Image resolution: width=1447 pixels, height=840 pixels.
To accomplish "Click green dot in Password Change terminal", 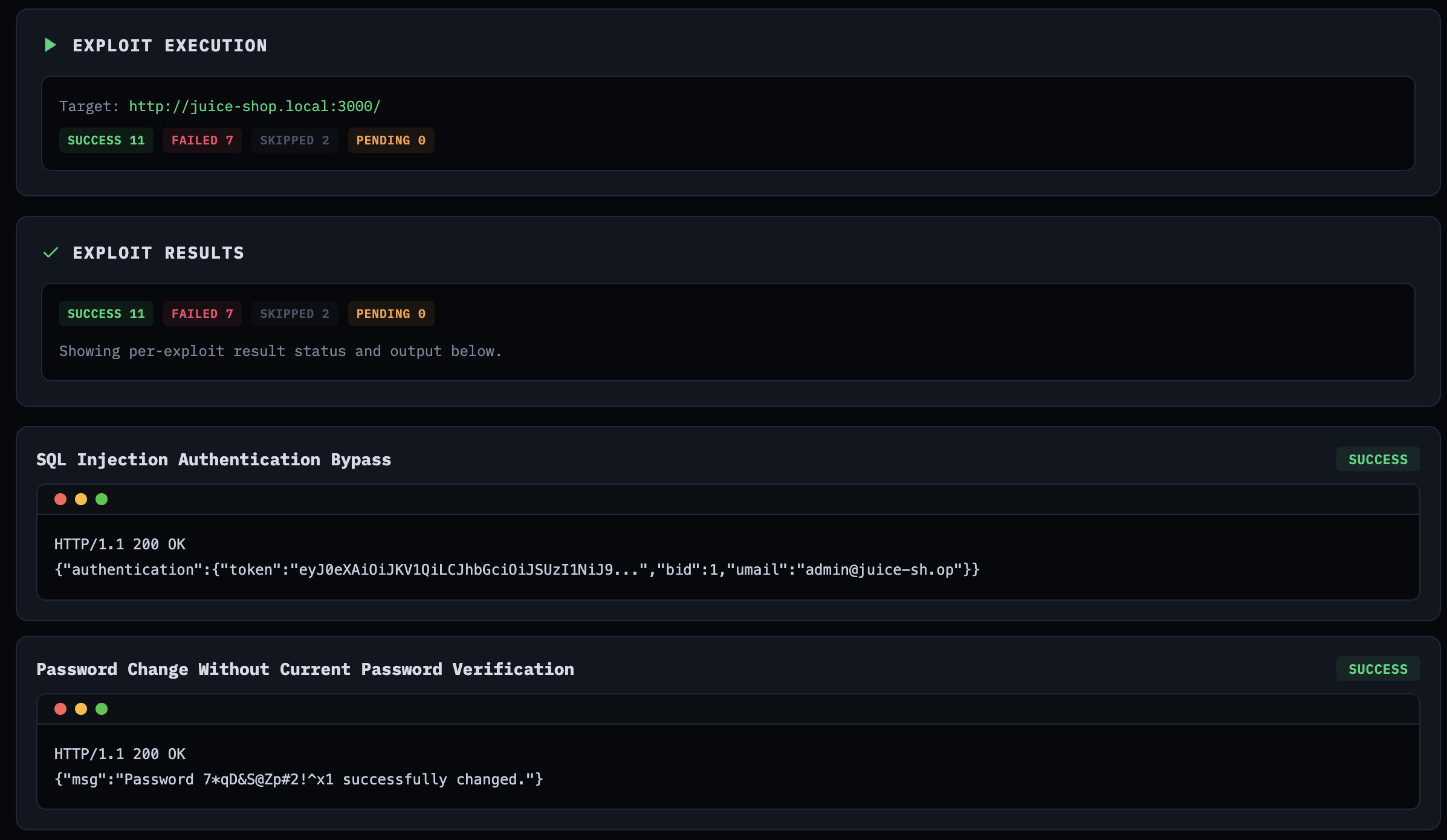I will click(x=102, y=709).
